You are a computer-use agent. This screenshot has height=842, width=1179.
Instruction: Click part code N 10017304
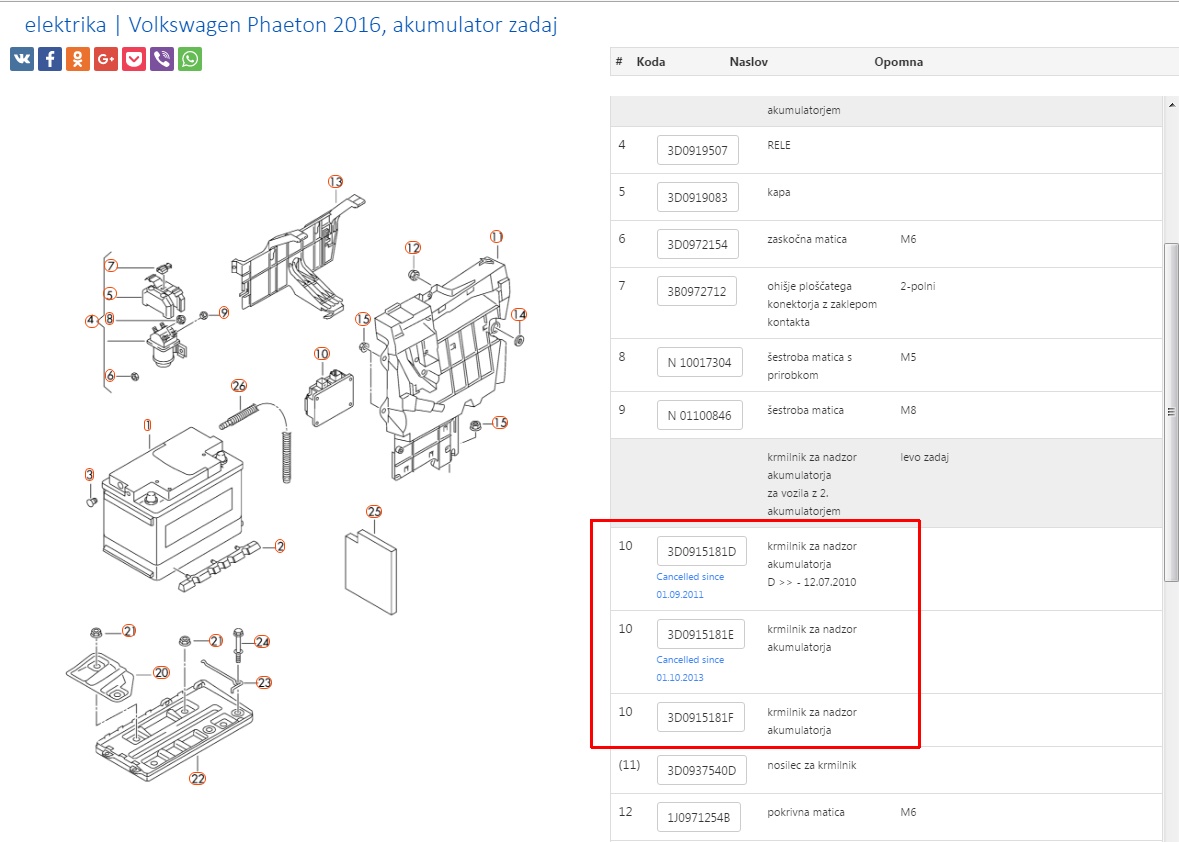(699, 363)
